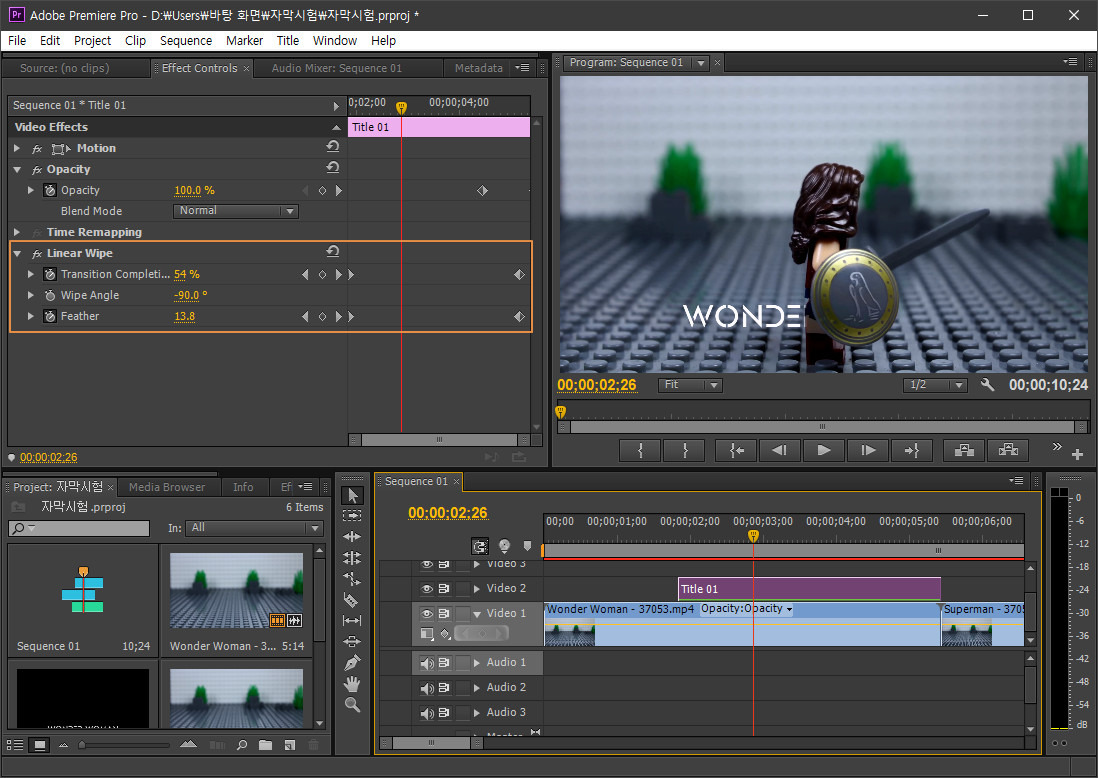Image resolution: width=1098 pixels, height=778 pixels.
Task: Toggle the Video 1 track eye visibility
Action: [426, 613]
